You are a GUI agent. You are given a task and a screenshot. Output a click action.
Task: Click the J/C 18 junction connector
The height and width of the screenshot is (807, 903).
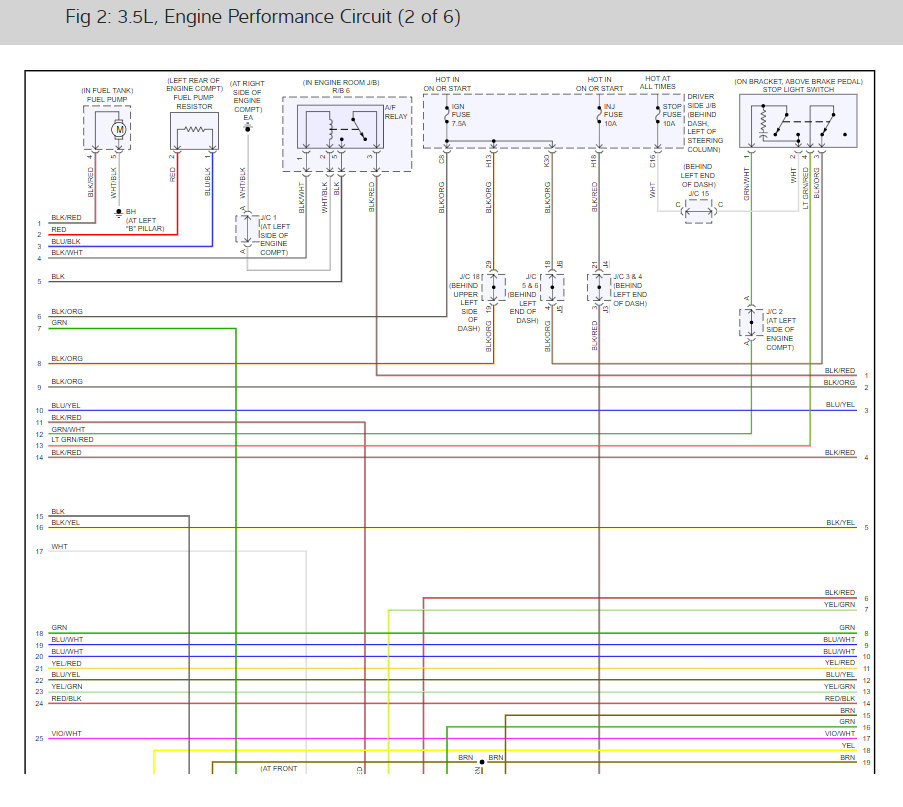click(x=494, y=287)
